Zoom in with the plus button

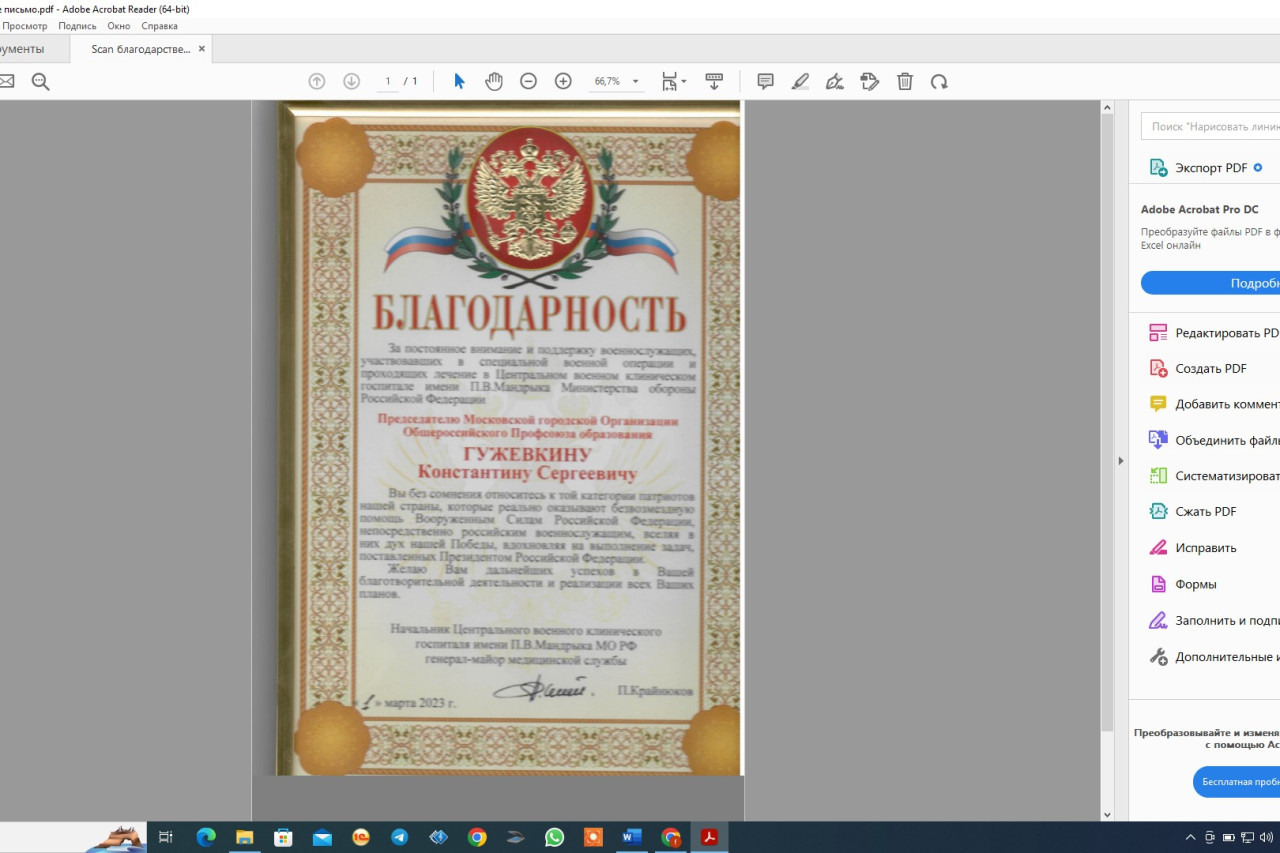(563, 82)
